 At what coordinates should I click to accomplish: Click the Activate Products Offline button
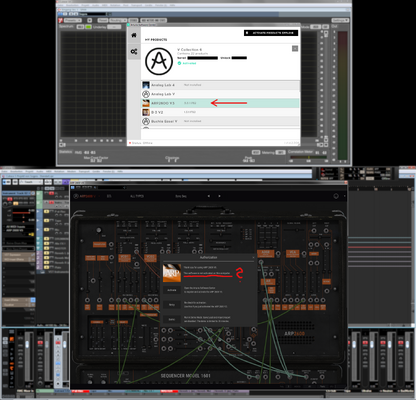271,33
